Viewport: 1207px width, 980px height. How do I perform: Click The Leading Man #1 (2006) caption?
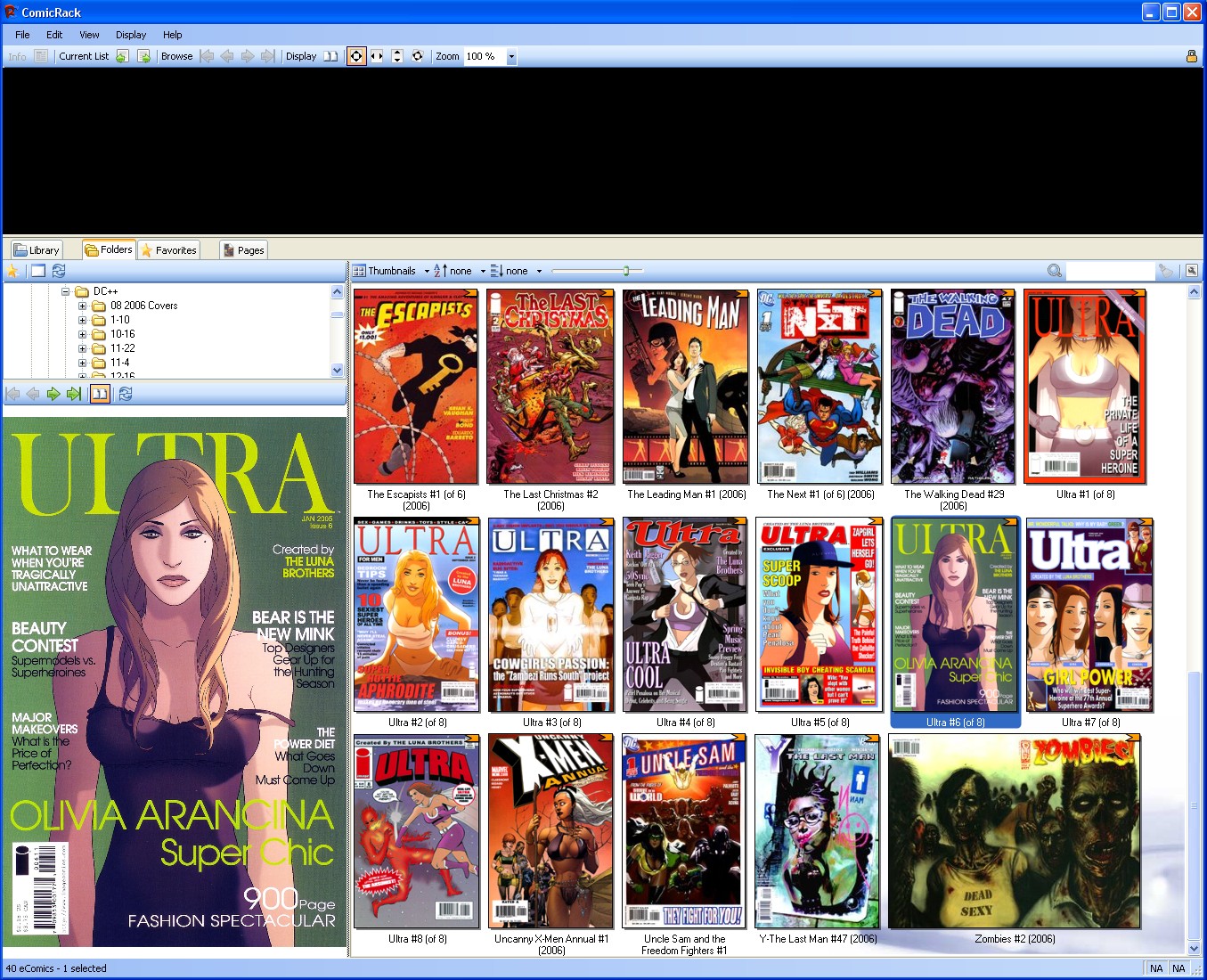click(x=687, y=494)
